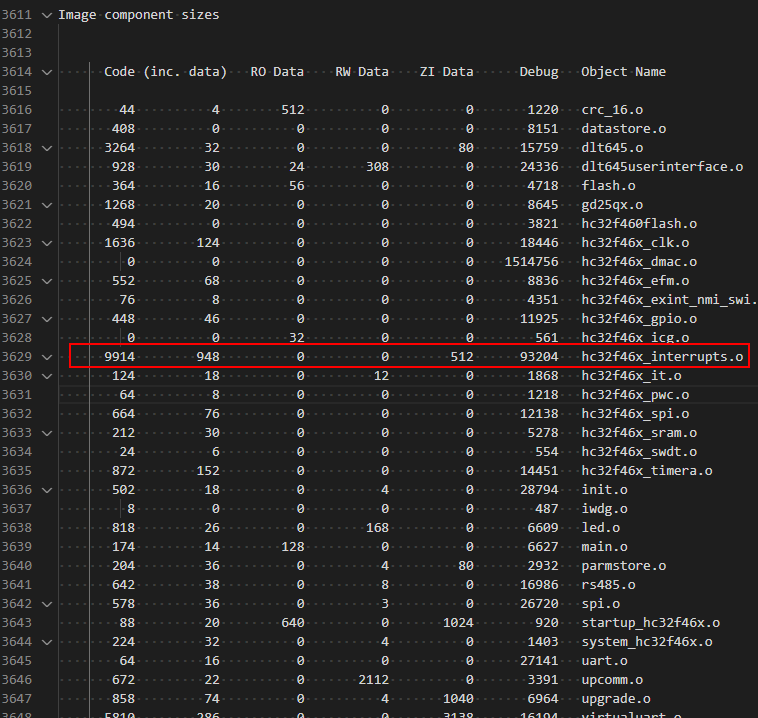Click the rs485.o object name
Viewport: 758px width, 718px height.
click(x=608, y=585)
